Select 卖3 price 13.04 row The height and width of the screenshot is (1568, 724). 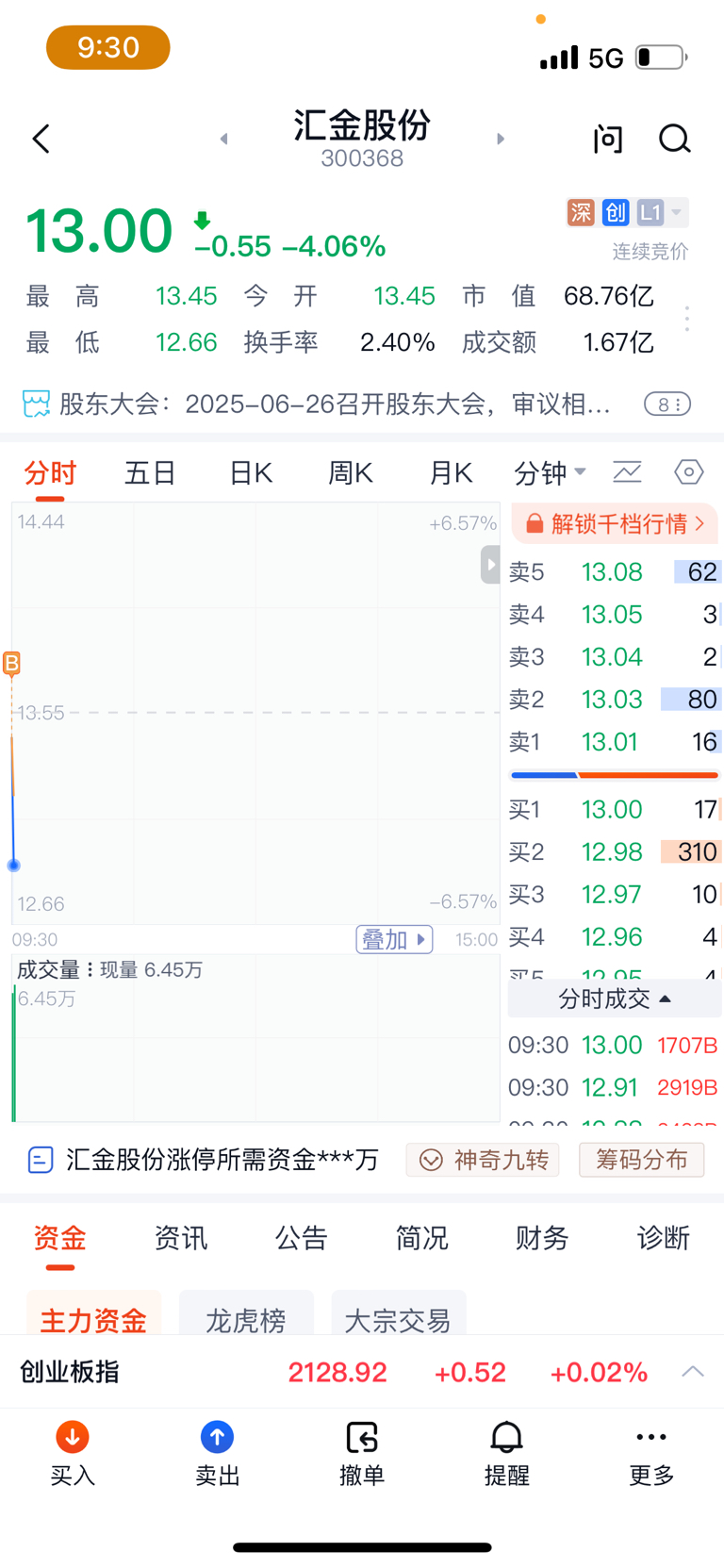tap(615, 657)
